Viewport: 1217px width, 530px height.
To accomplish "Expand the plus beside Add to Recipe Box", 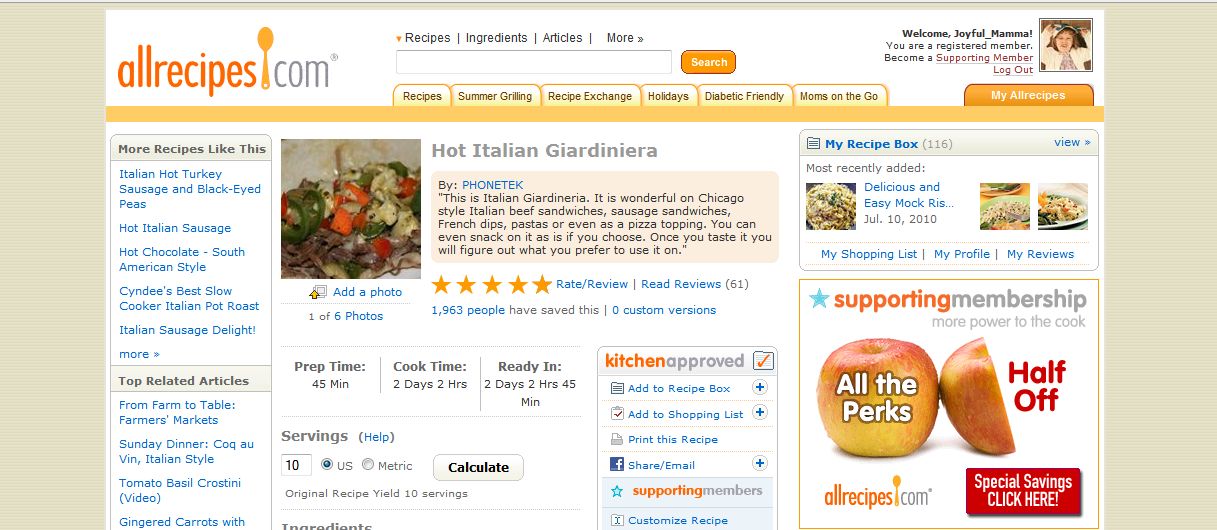I will [760, 388].
